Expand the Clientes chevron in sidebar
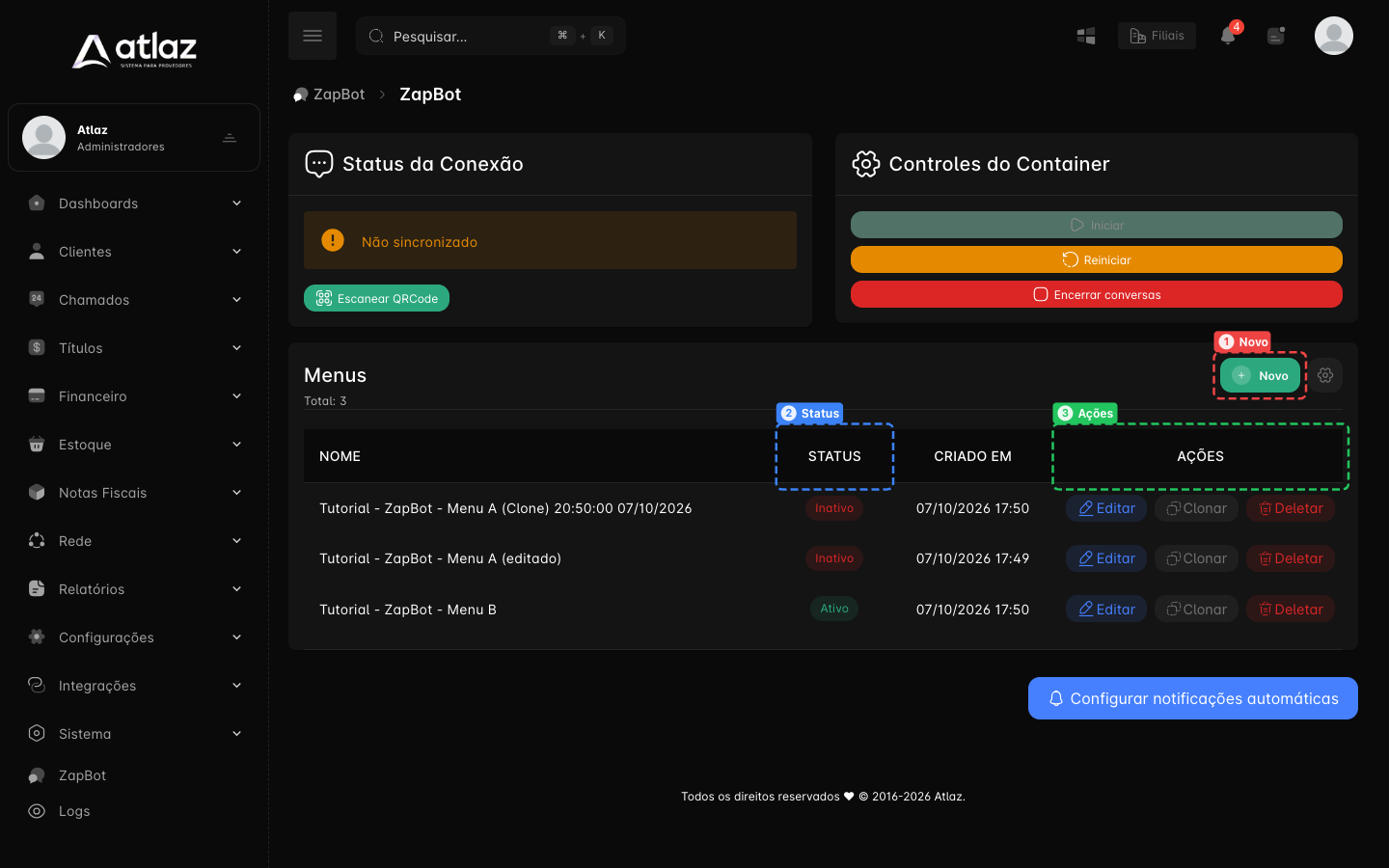The height and width of the screenshot is (868, 1389). 236,251
